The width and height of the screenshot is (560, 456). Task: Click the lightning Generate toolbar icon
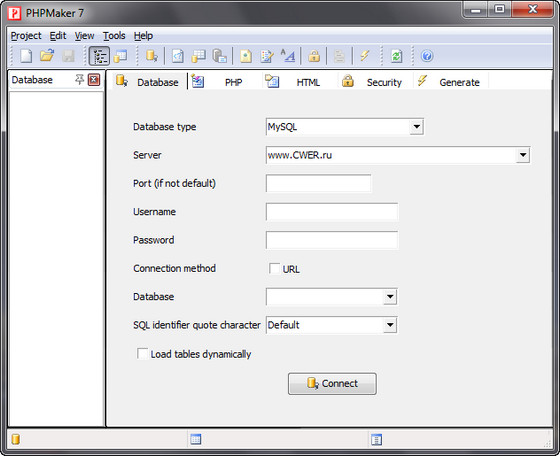(364, 56)
